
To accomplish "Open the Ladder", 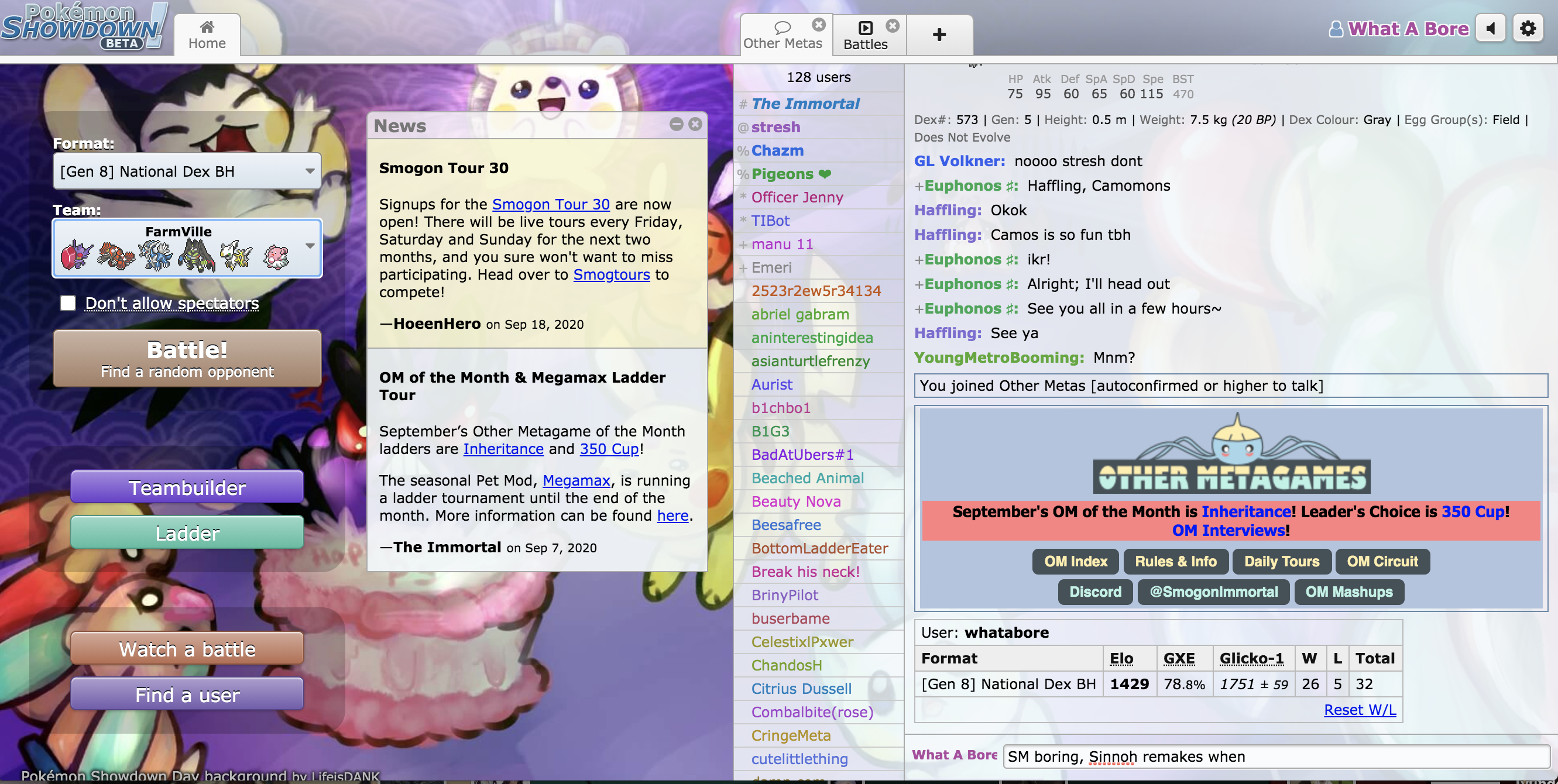I will [x=187, y=532].
